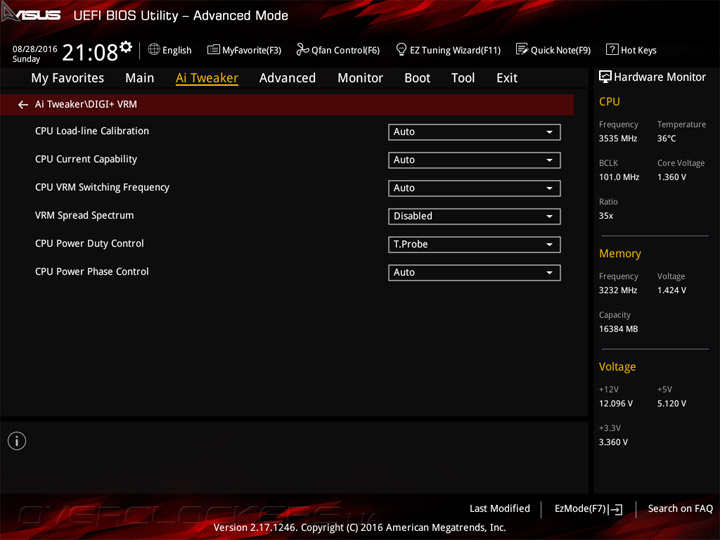This screenshot has height=540, width=720.
Task: Open Qfan Control fan icon
Action: click(302, 49)
